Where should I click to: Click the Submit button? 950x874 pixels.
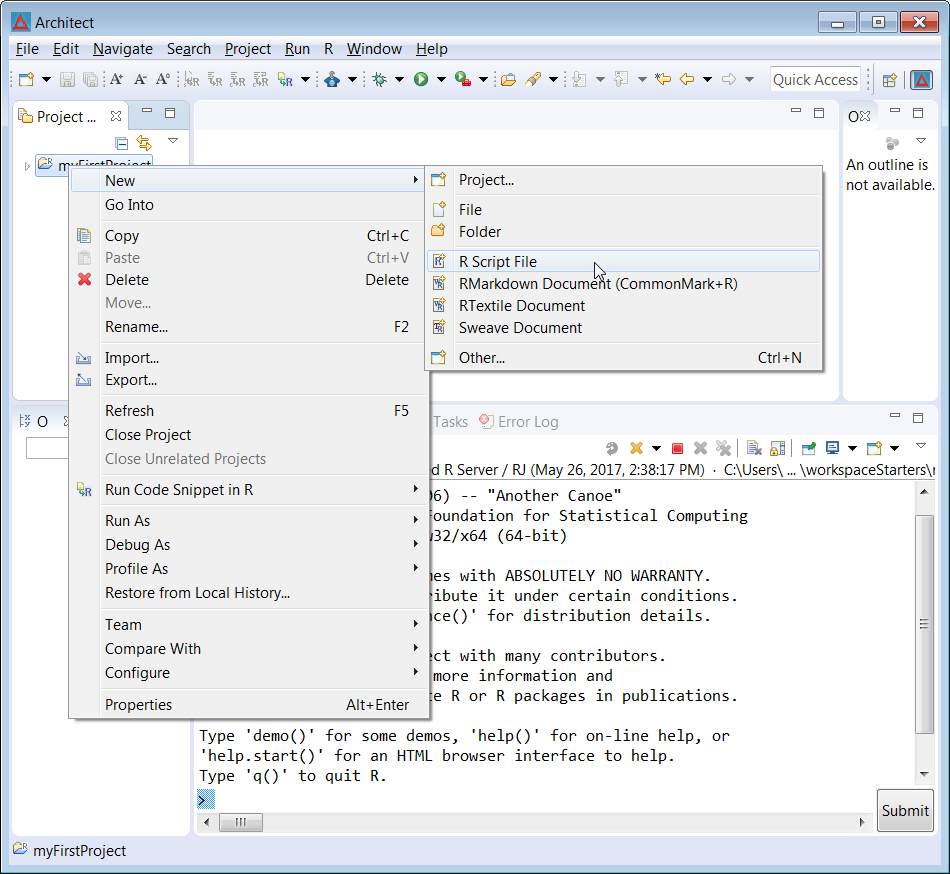click(905, 810)
